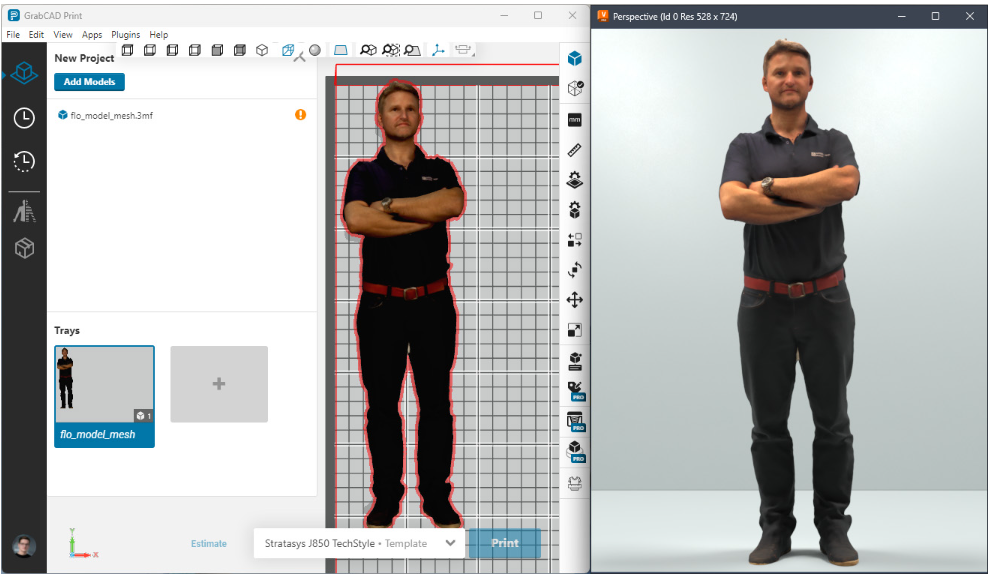The width and height of the screenshot is (989, 577).
Task: Click the rendered figure in Perspective window
Action: click(790, 303)
